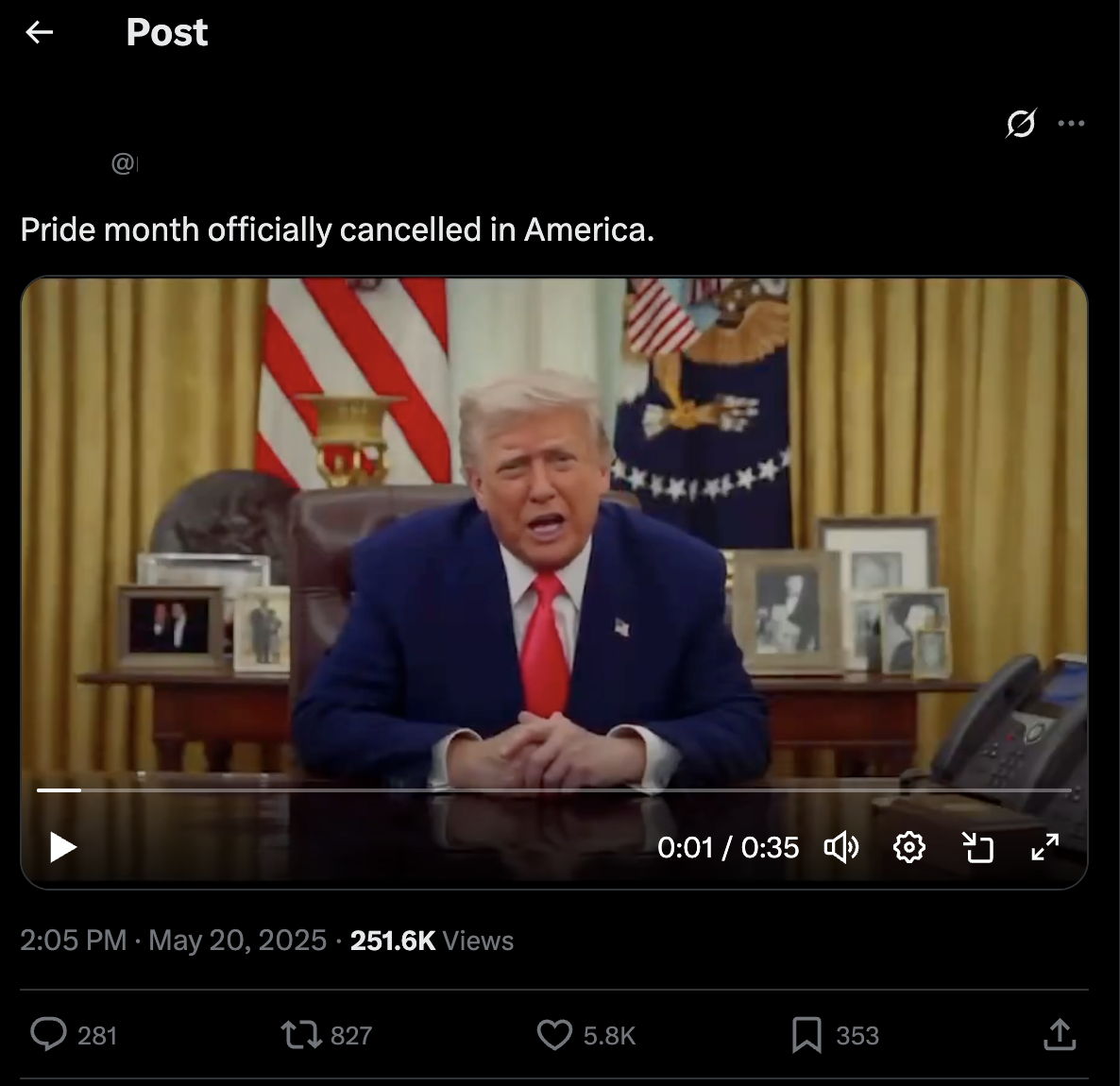This screenshot has width=1120, height=1086.
Task: Play the video
Action: [63, 847]
